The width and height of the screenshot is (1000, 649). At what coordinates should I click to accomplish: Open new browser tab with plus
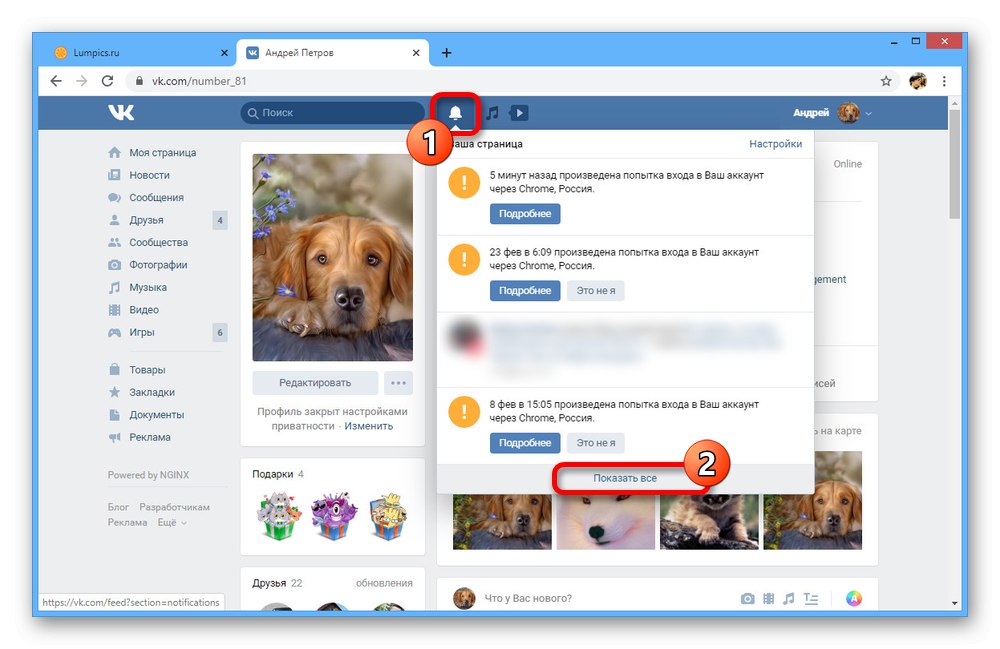pos(446,53)
